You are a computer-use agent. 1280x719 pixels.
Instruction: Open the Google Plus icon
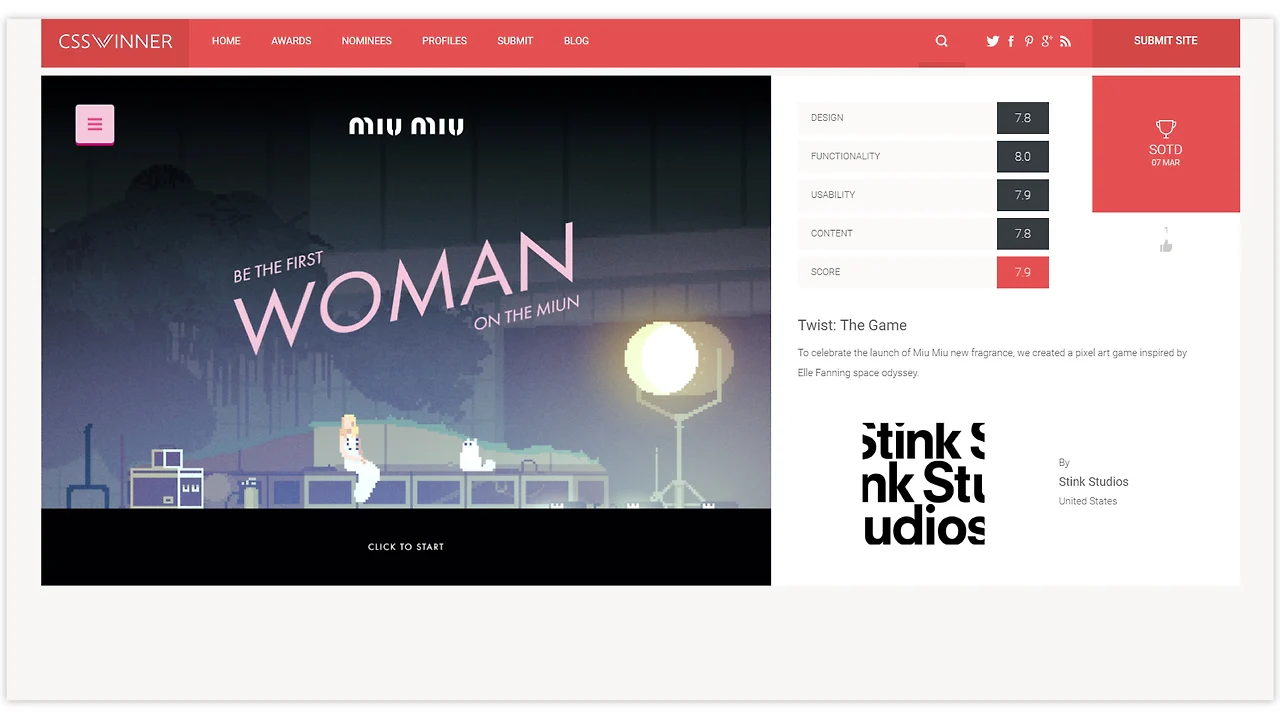(x=1047, y=41)
